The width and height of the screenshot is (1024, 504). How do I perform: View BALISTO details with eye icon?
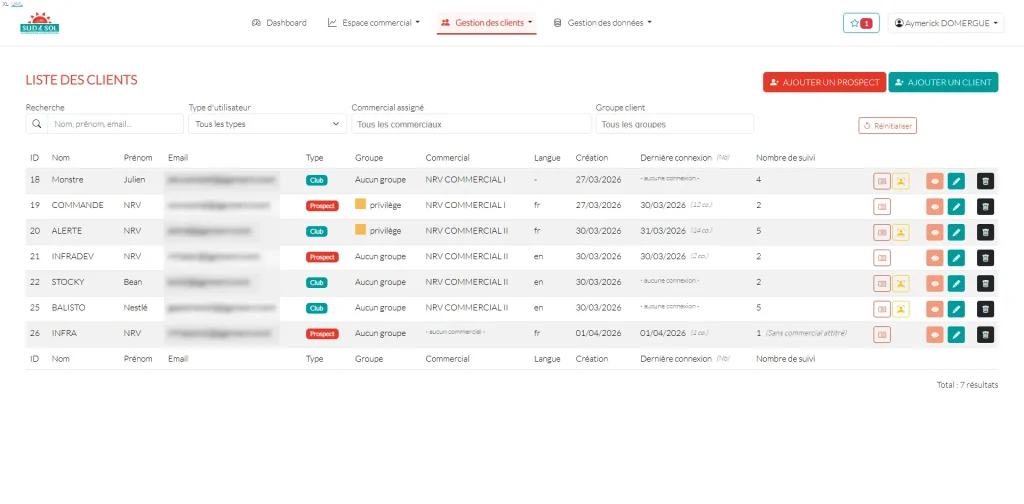(935, 309)
